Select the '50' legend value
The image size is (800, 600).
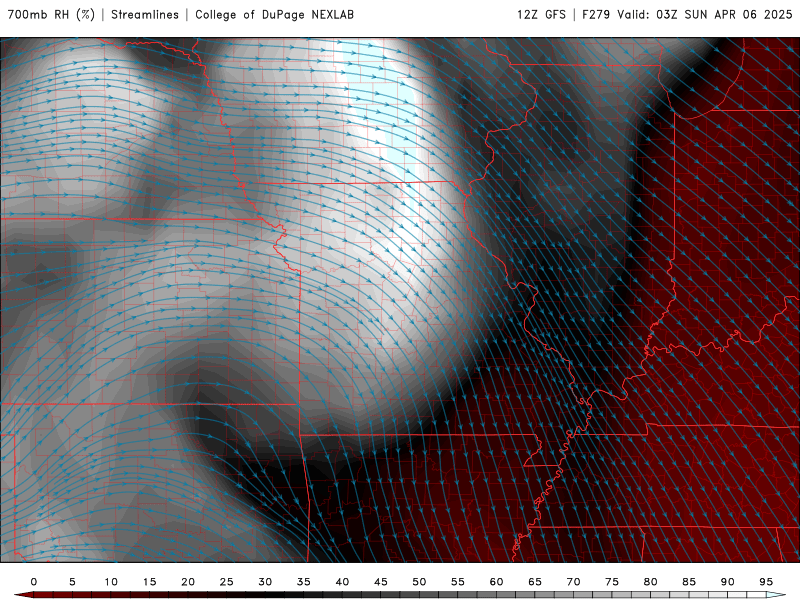[x=419, y=582]
